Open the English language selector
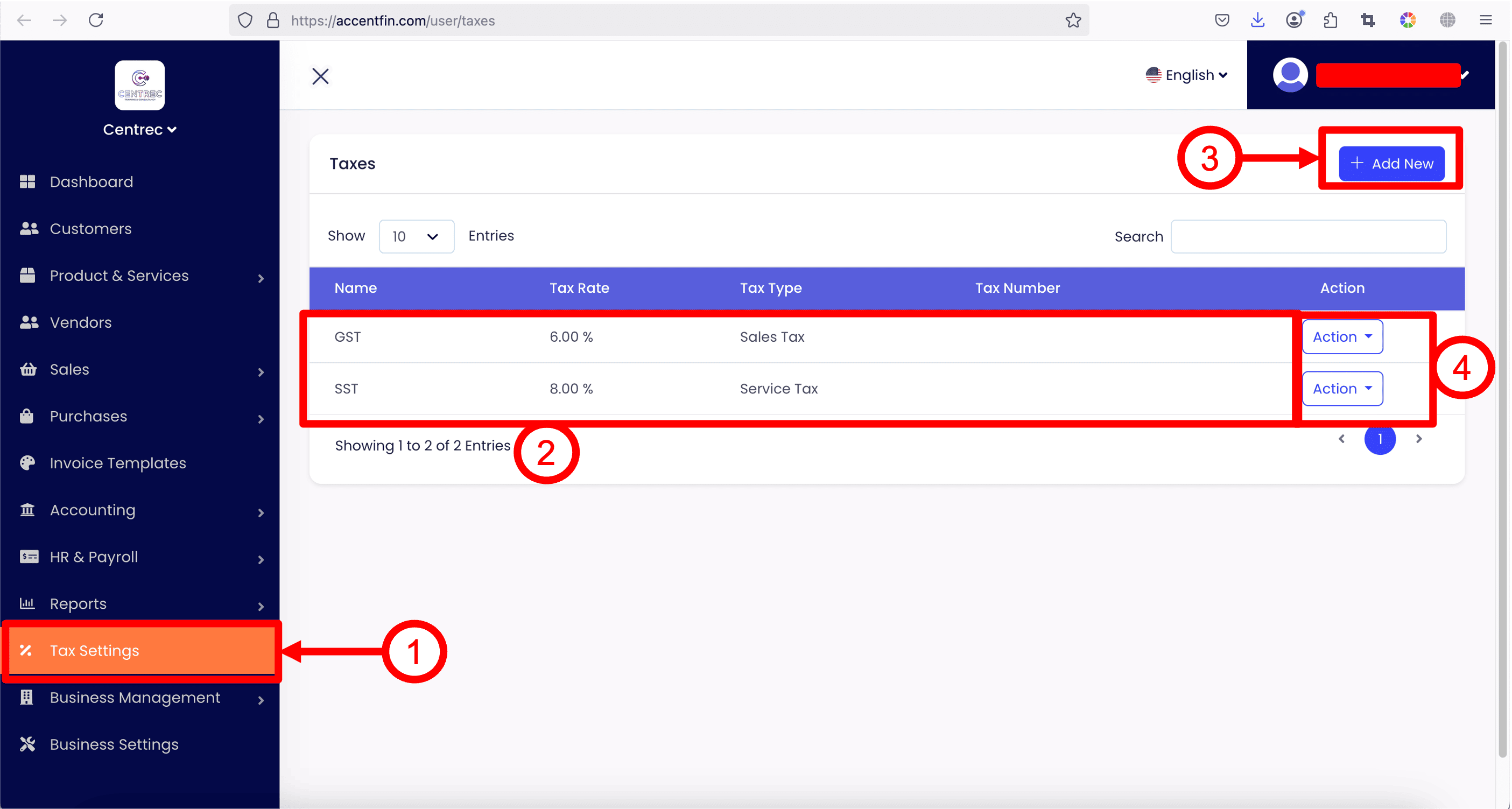1512x809 pixels. pyautogui.click(x=1187, y=75)
